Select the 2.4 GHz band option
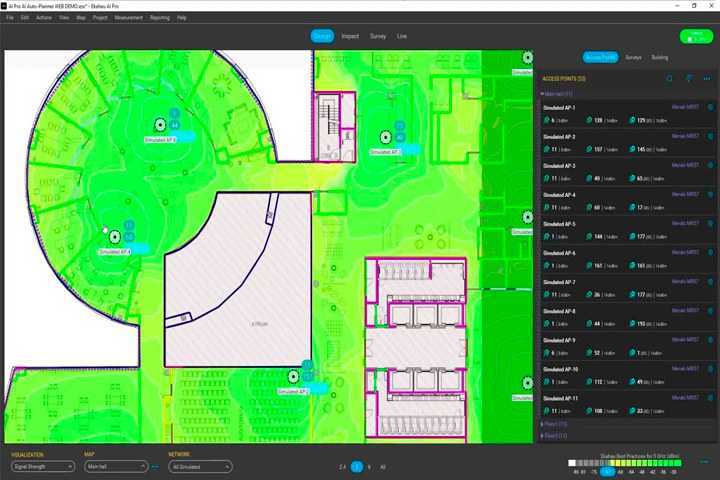The width and height of the screenshot is (720, 480). click(343, 467)
